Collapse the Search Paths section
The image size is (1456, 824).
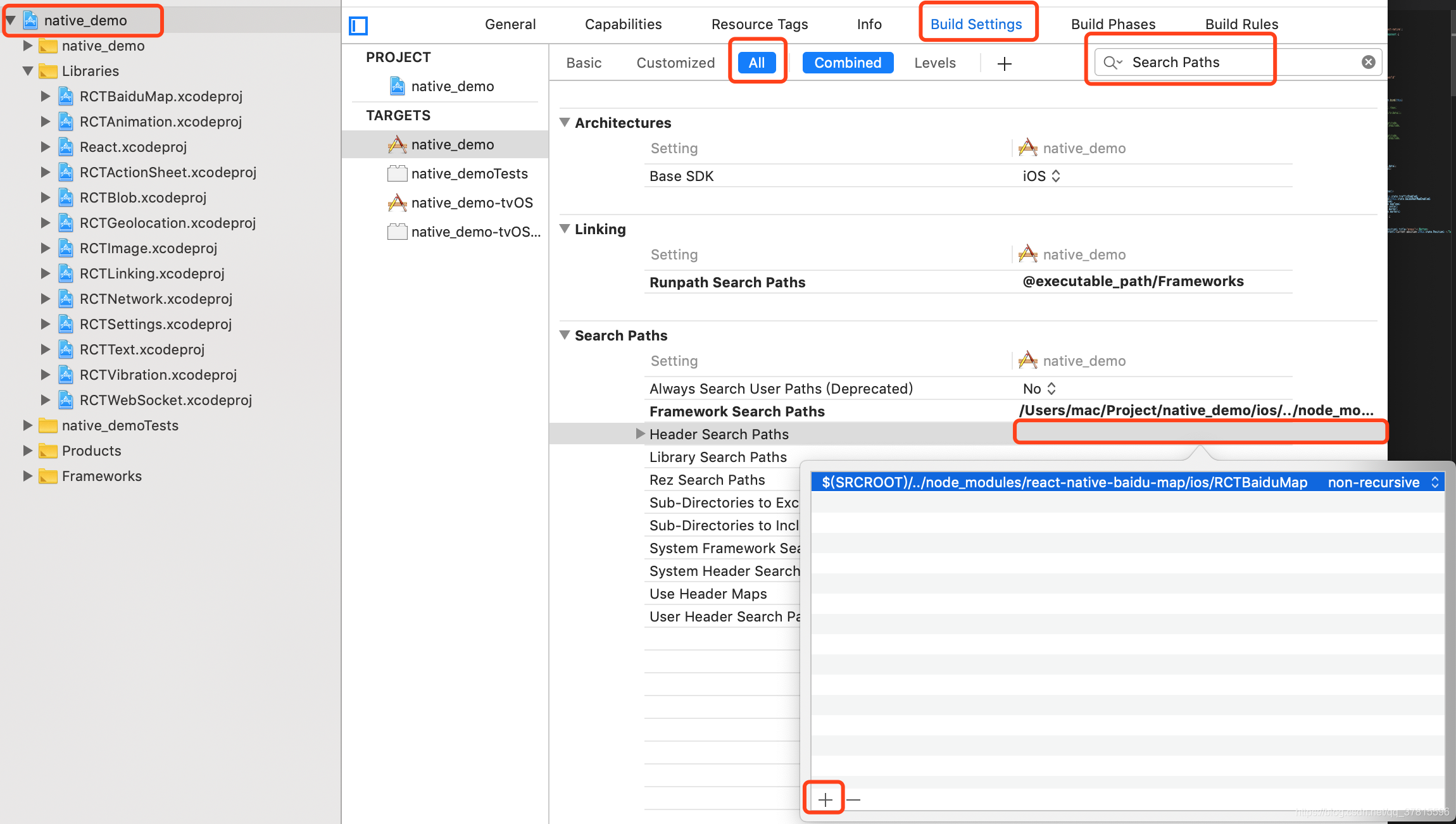pyautogui.click(x=565, y=335)
